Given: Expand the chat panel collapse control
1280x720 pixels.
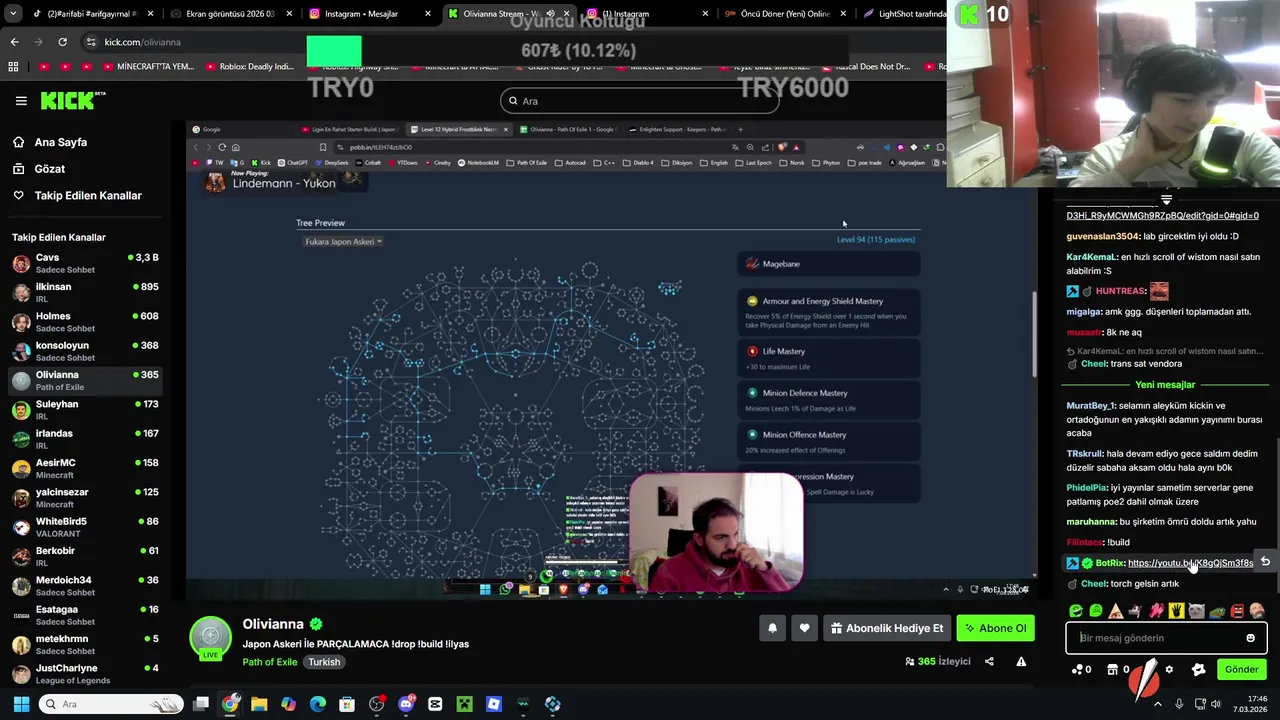Looking at the screenshot, I should tap(1166, 200).
